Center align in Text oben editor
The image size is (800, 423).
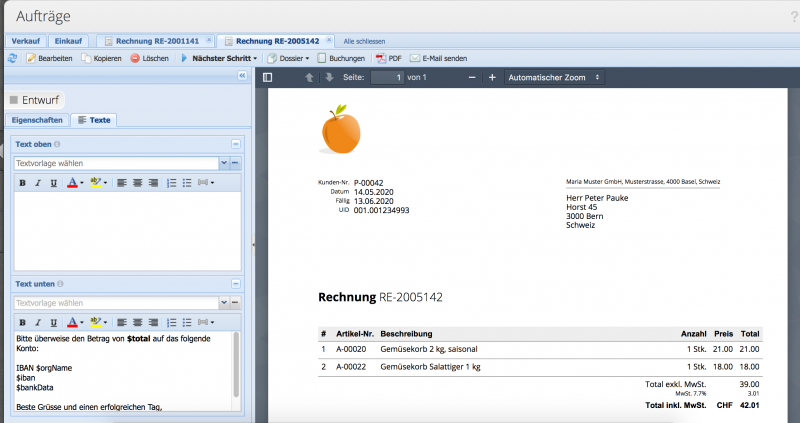(x=137, y=183)
